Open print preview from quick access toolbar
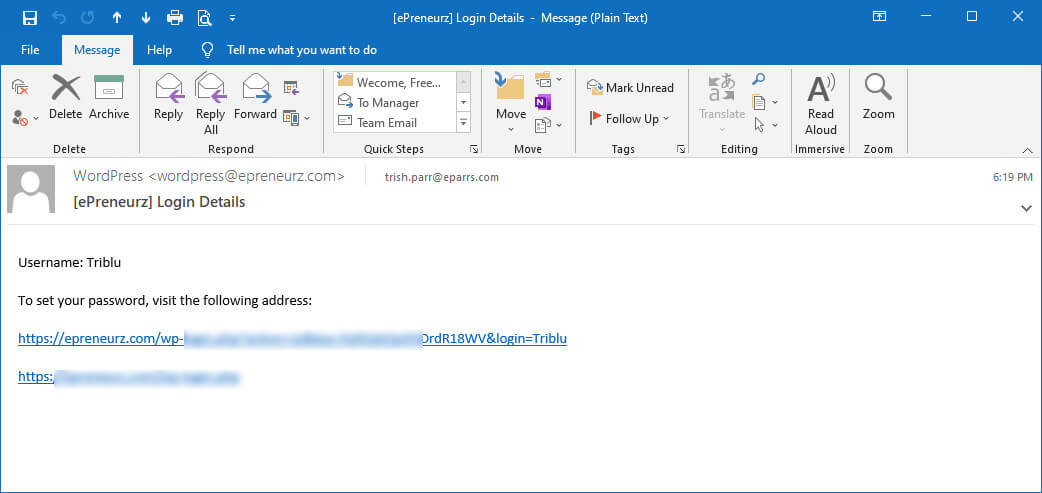1042x493 pixels. click(204, 18)
